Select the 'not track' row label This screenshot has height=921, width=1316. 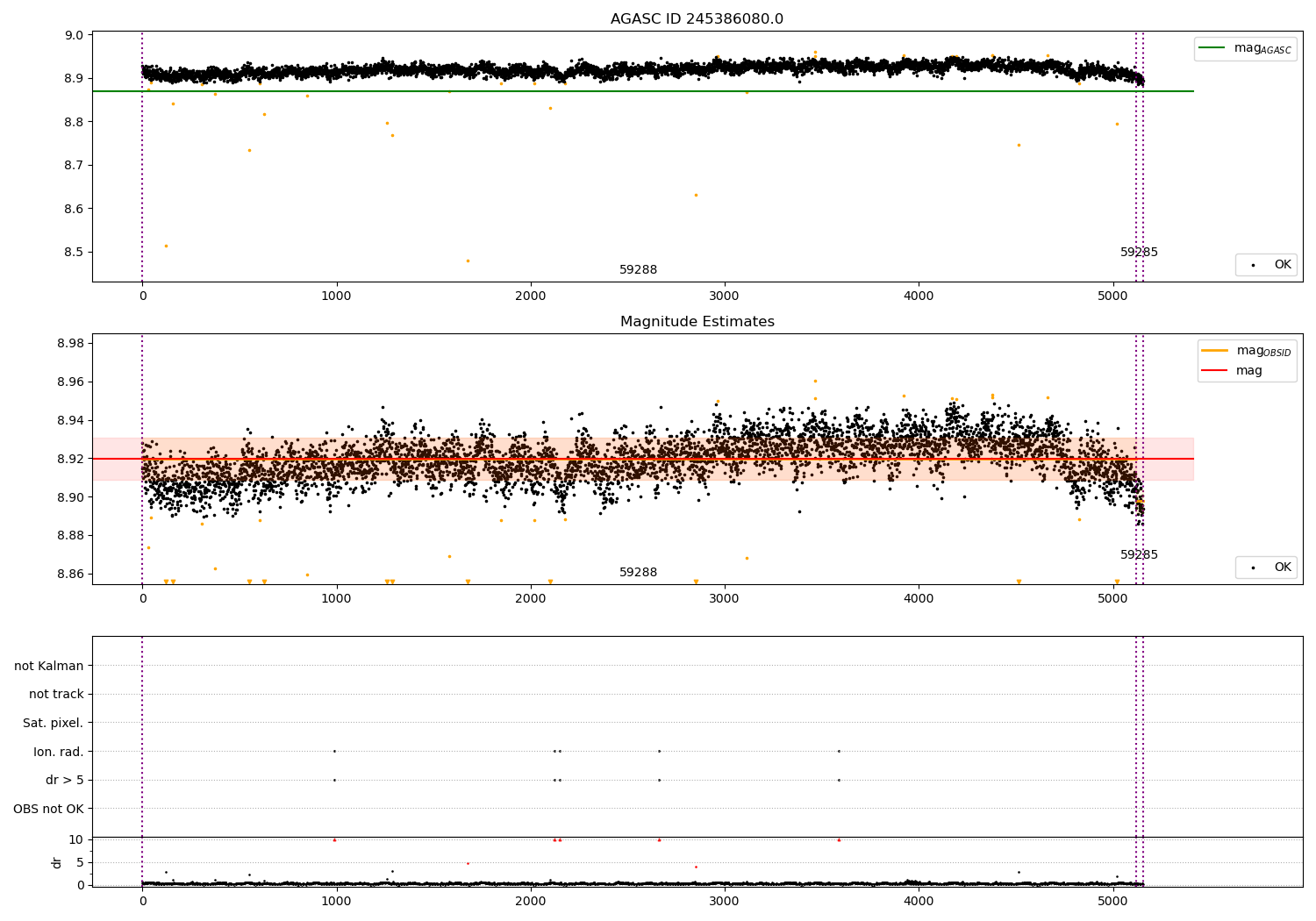(x=56, y=695)
